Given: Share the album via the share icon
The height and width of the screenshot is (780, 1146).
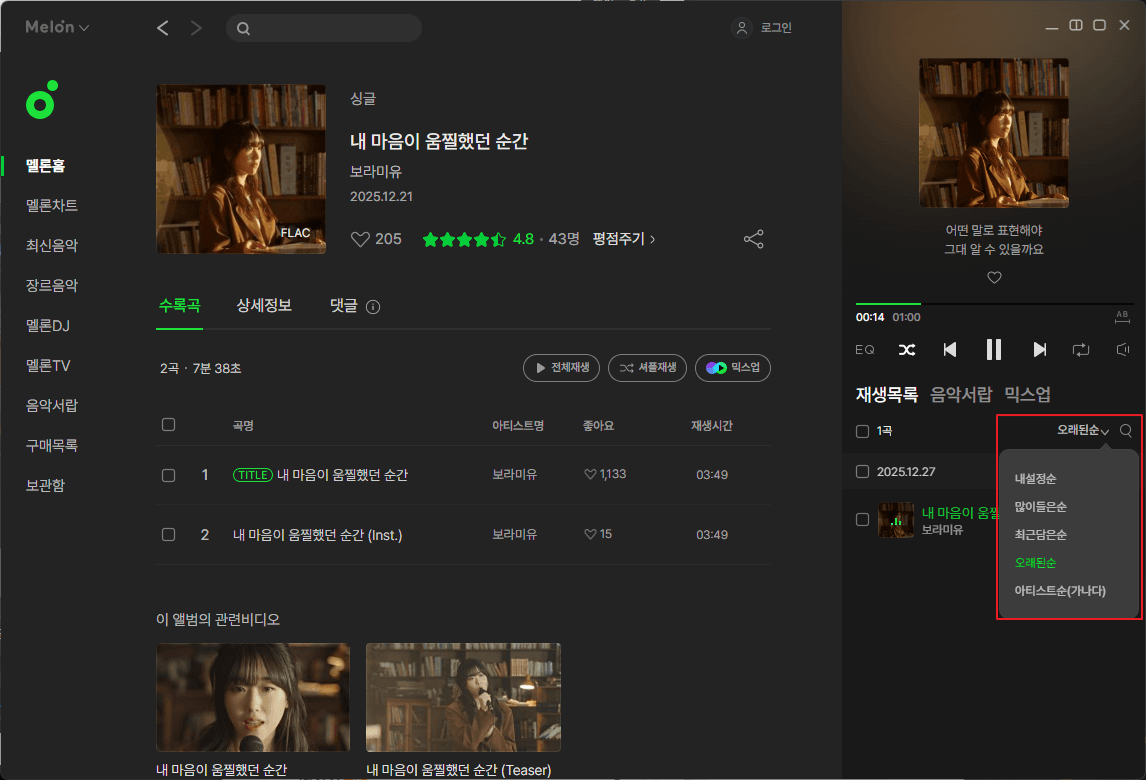Looking at the screenshot, I should (x=753, y=239).
